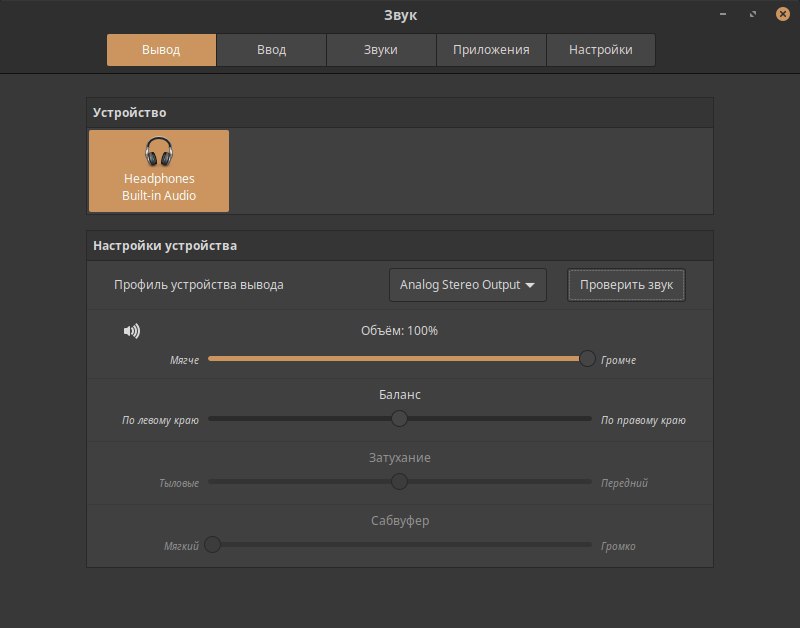The height and width of the screenshot is (628, 800).
Task: Click the Проверить звук button
Action: coord(626,285)
